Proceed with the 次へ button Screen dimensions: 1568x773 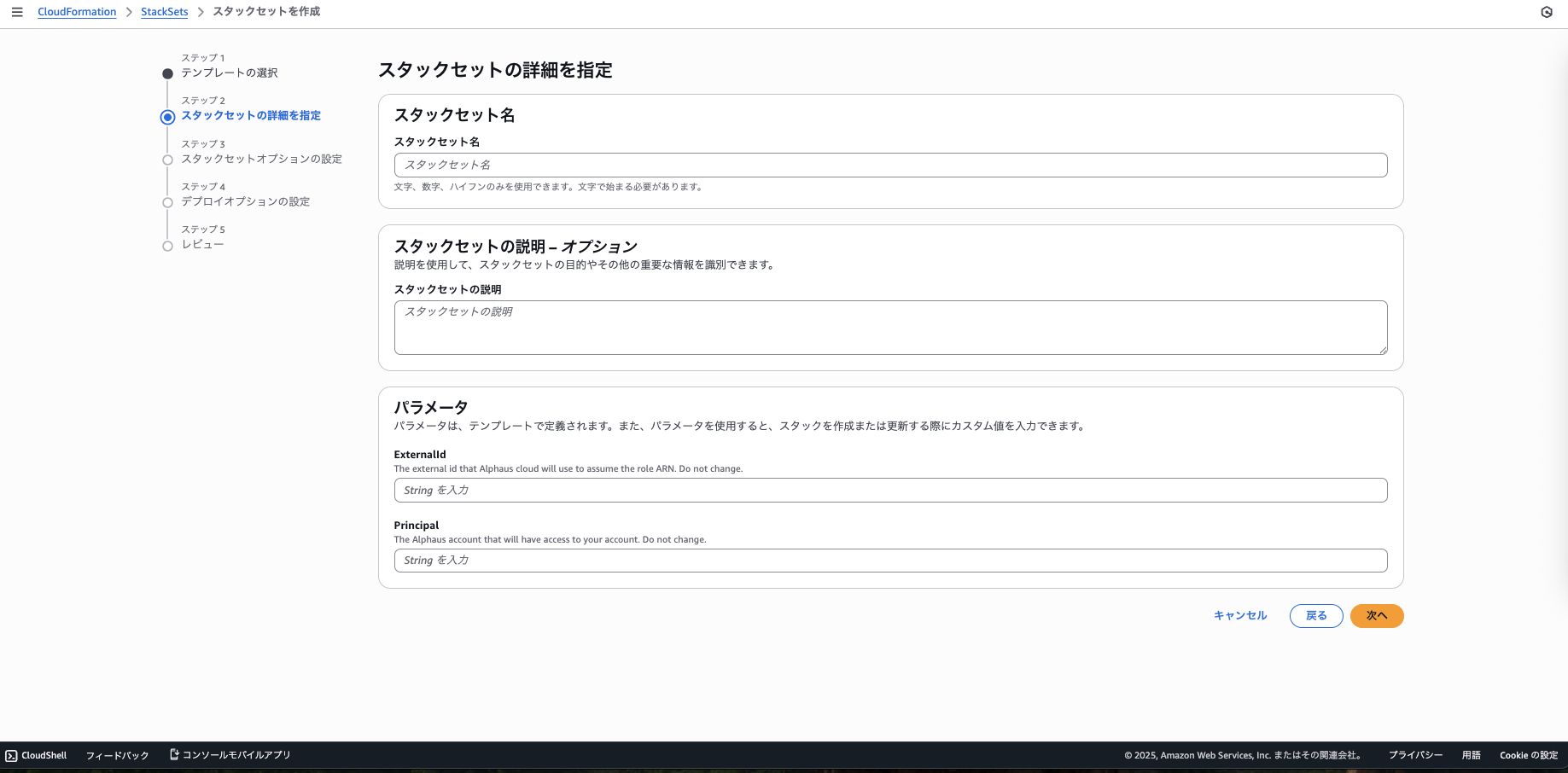(1376, 615)
